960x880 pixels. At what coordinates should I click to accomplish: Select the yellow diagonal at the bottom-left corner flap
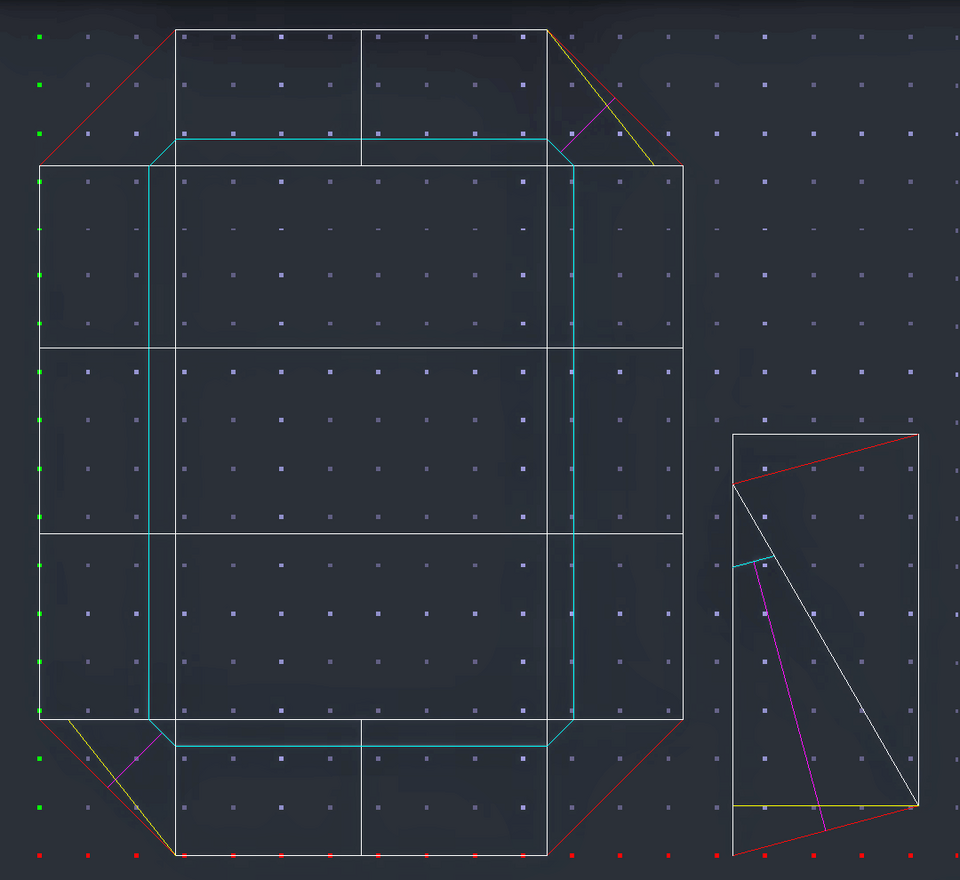(x=122, y=788)
